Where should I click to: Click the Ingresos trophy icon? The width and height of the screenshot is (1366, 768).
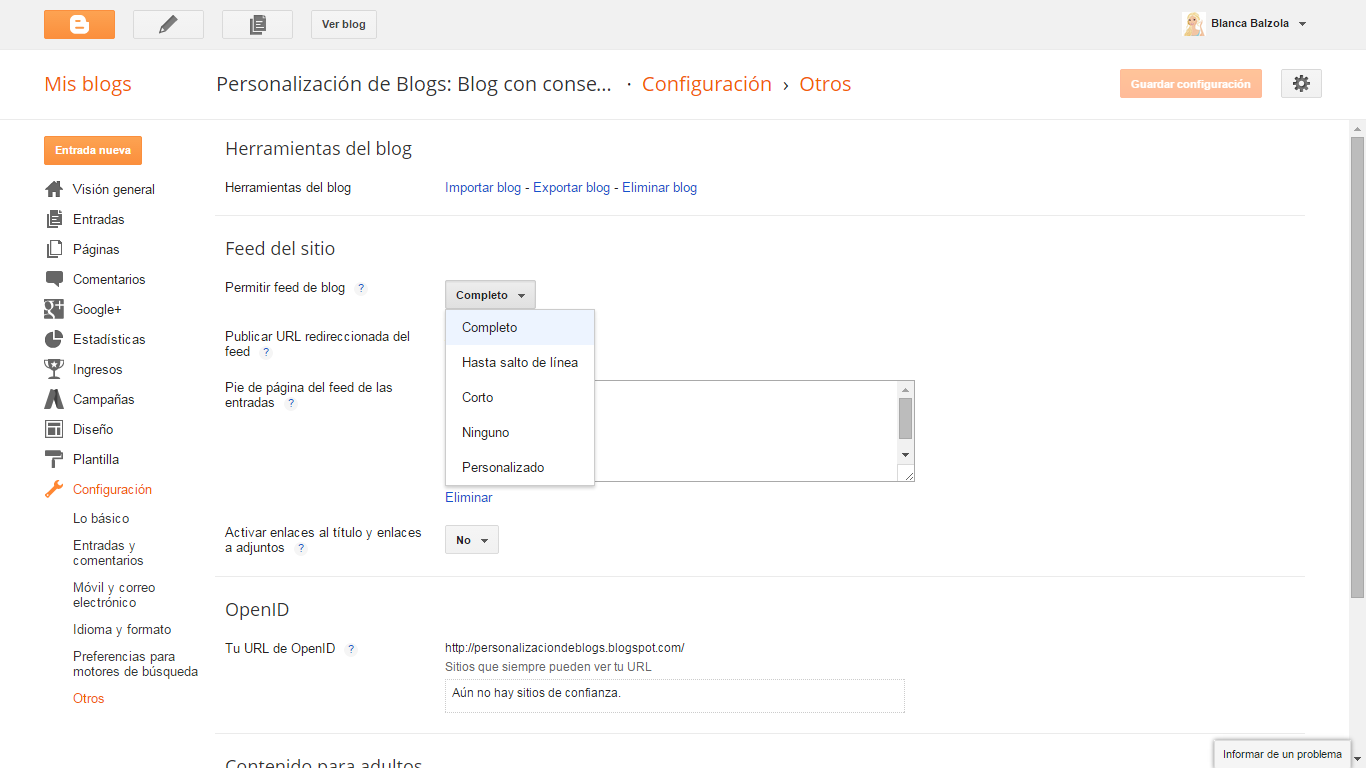click(x=54, y=369)
